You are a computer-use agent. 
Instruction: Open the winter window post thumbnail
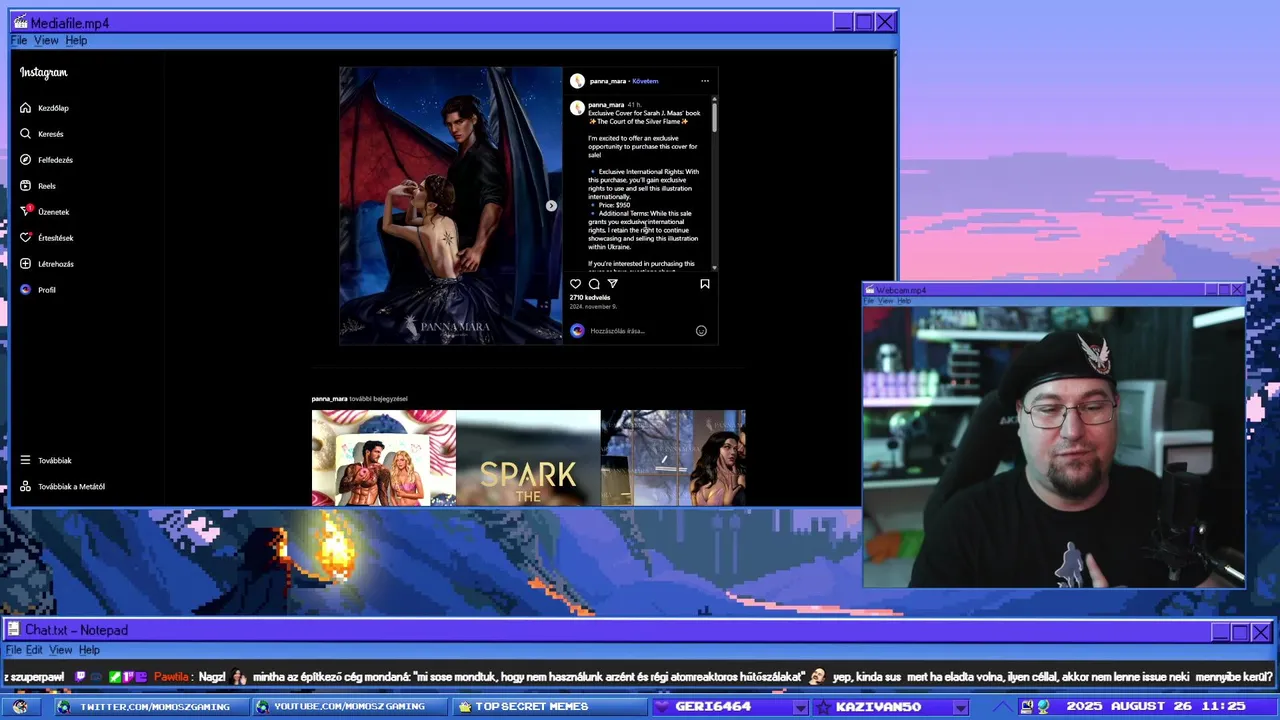(x=673, y=458)
